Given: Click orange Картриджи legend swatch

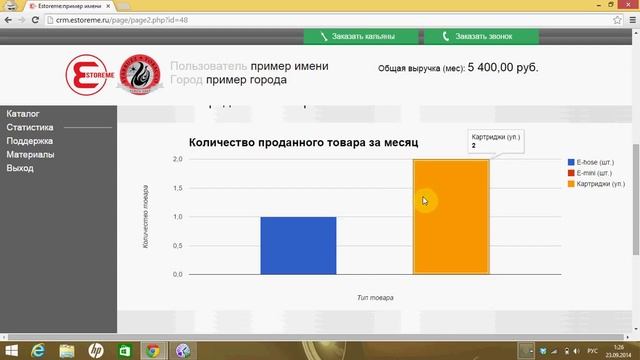Looking at the screenshot, I should [571, 184].
